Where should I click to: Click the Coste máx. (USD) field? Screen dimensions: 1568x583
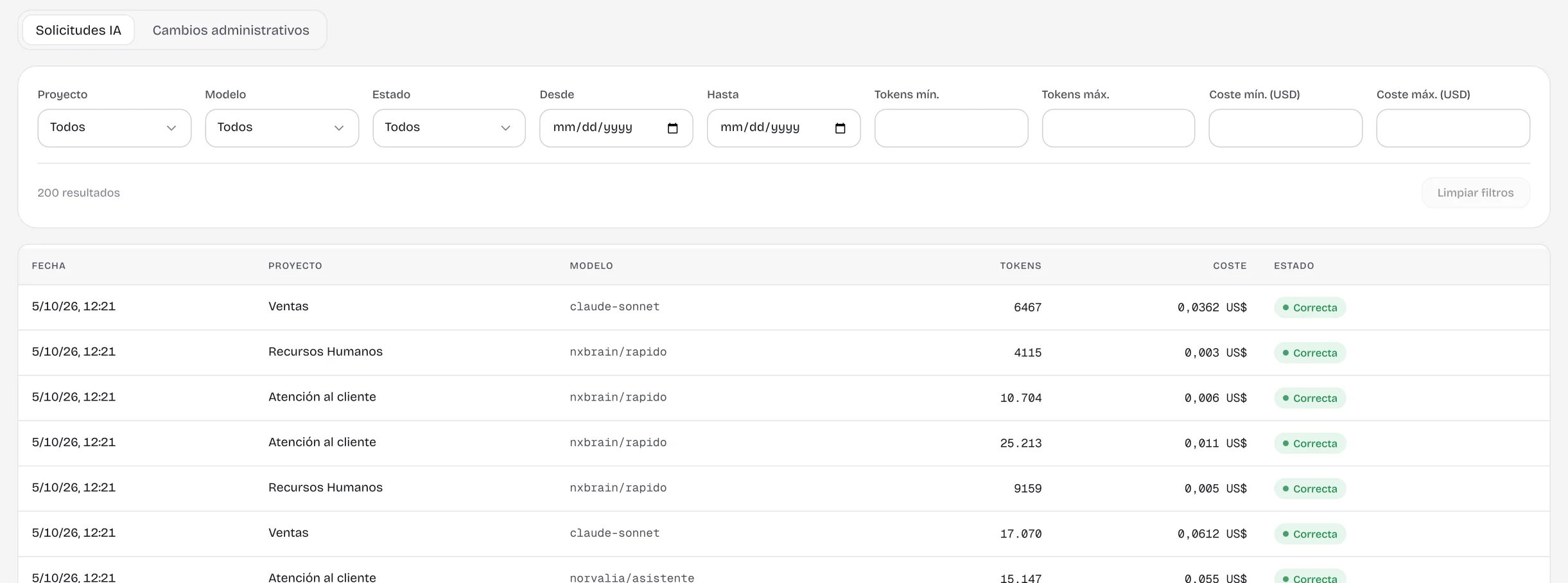[x=1453, y=128]
